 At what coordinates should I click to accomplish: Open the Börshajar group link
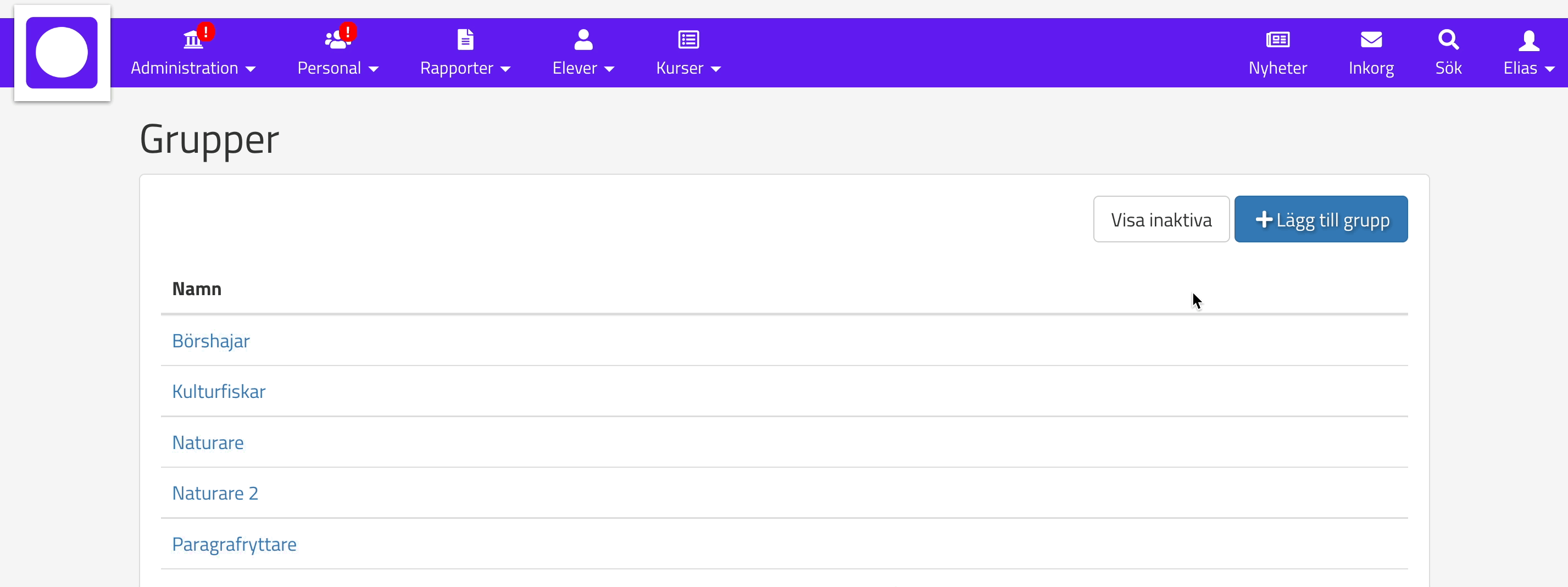tap(210, 341)
